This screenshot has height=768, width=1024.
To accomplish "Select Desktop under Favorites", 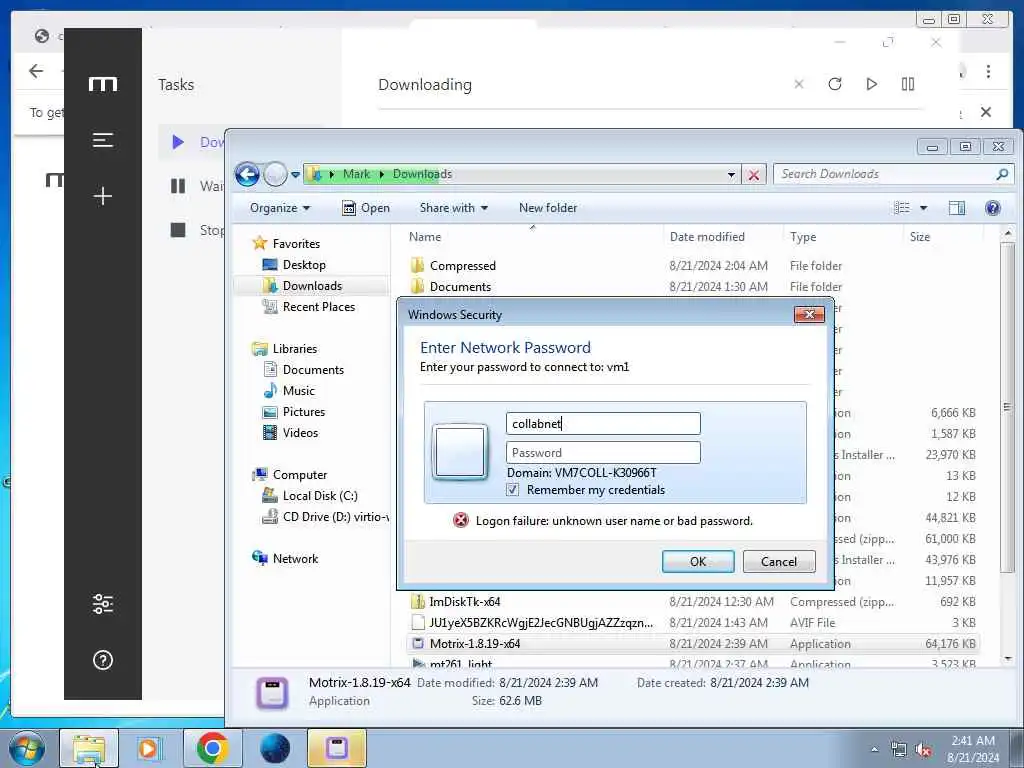I will tap(304, 264).
